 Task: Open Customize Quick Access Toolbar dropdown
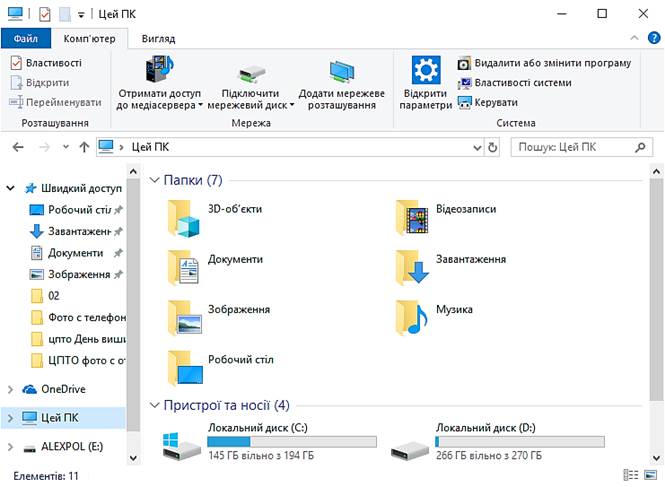81,15
